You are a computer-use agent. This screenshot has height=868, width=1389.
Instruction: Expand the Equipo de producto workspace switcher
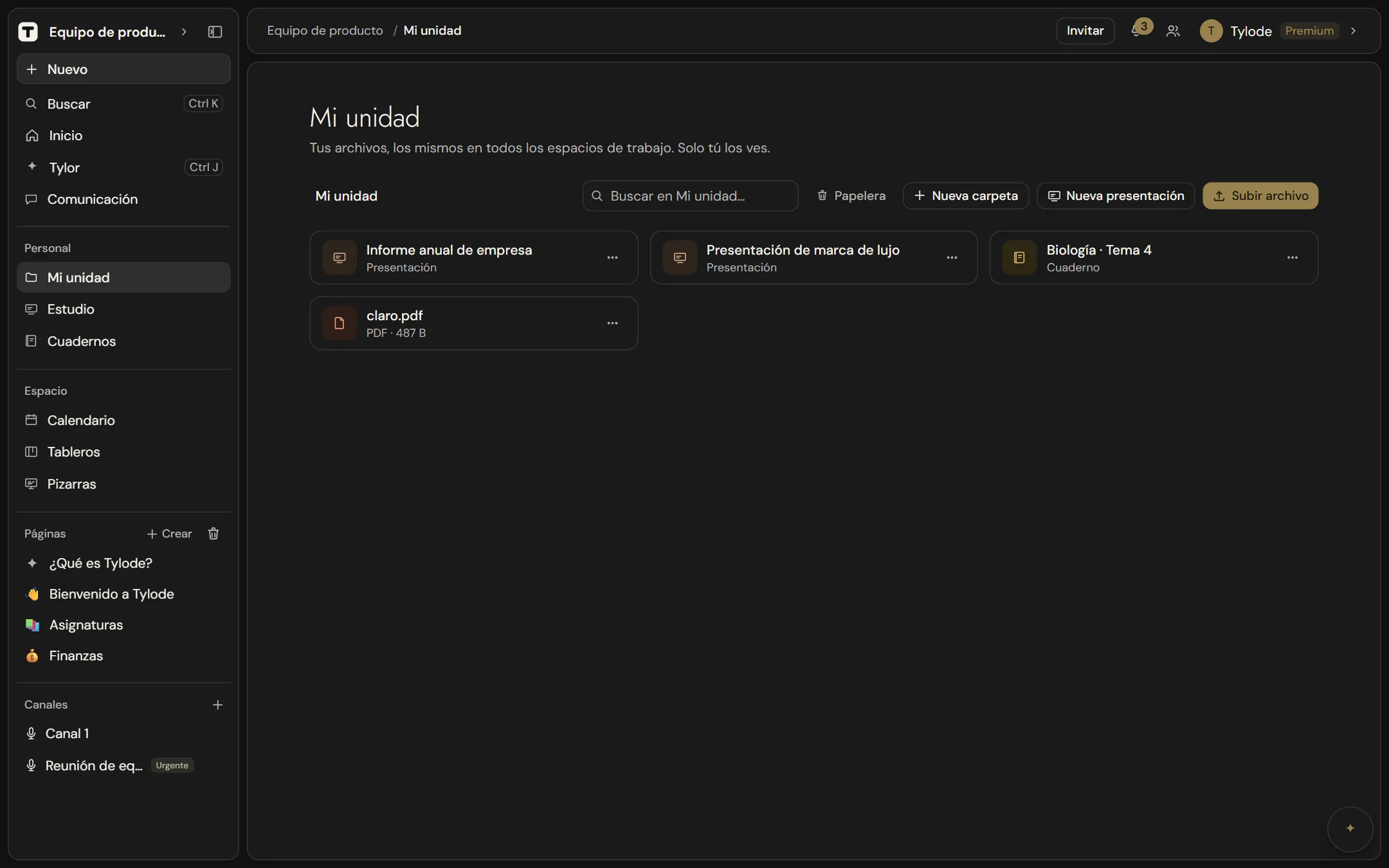pyautogui.click(x=184, y=32)
